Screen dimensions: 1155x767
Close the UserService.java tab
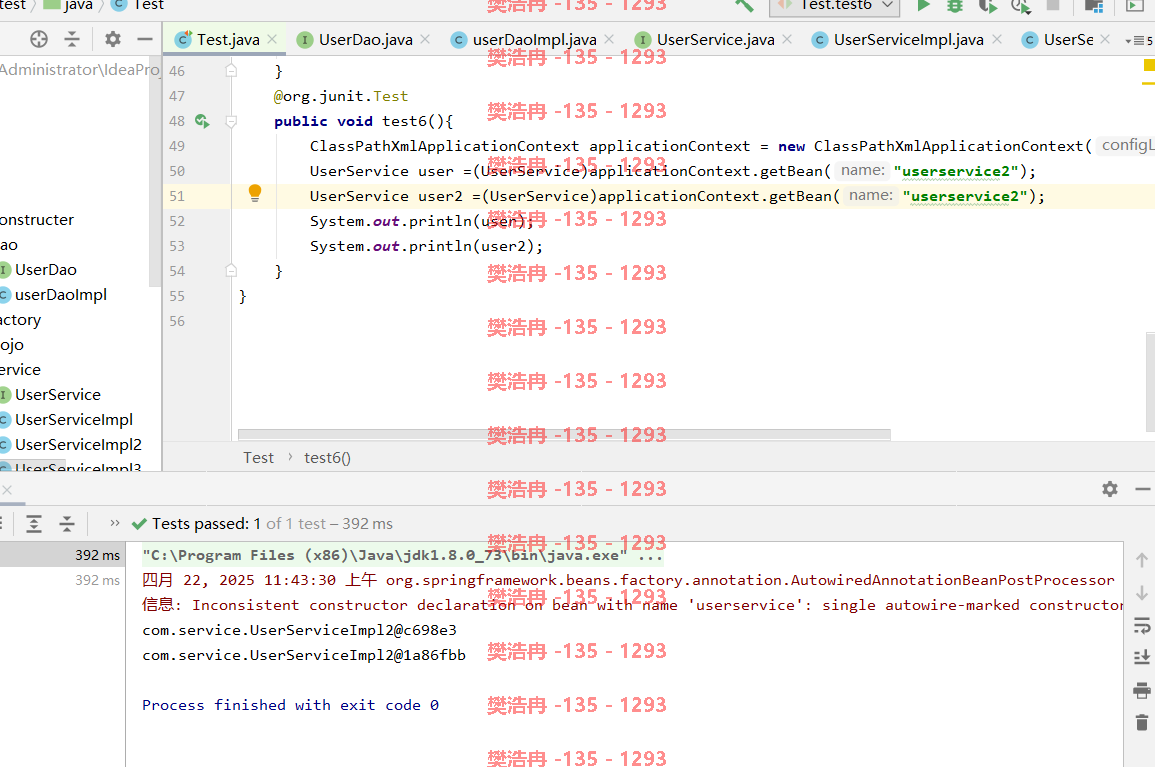pyautogui.click(x=787, y=39)
